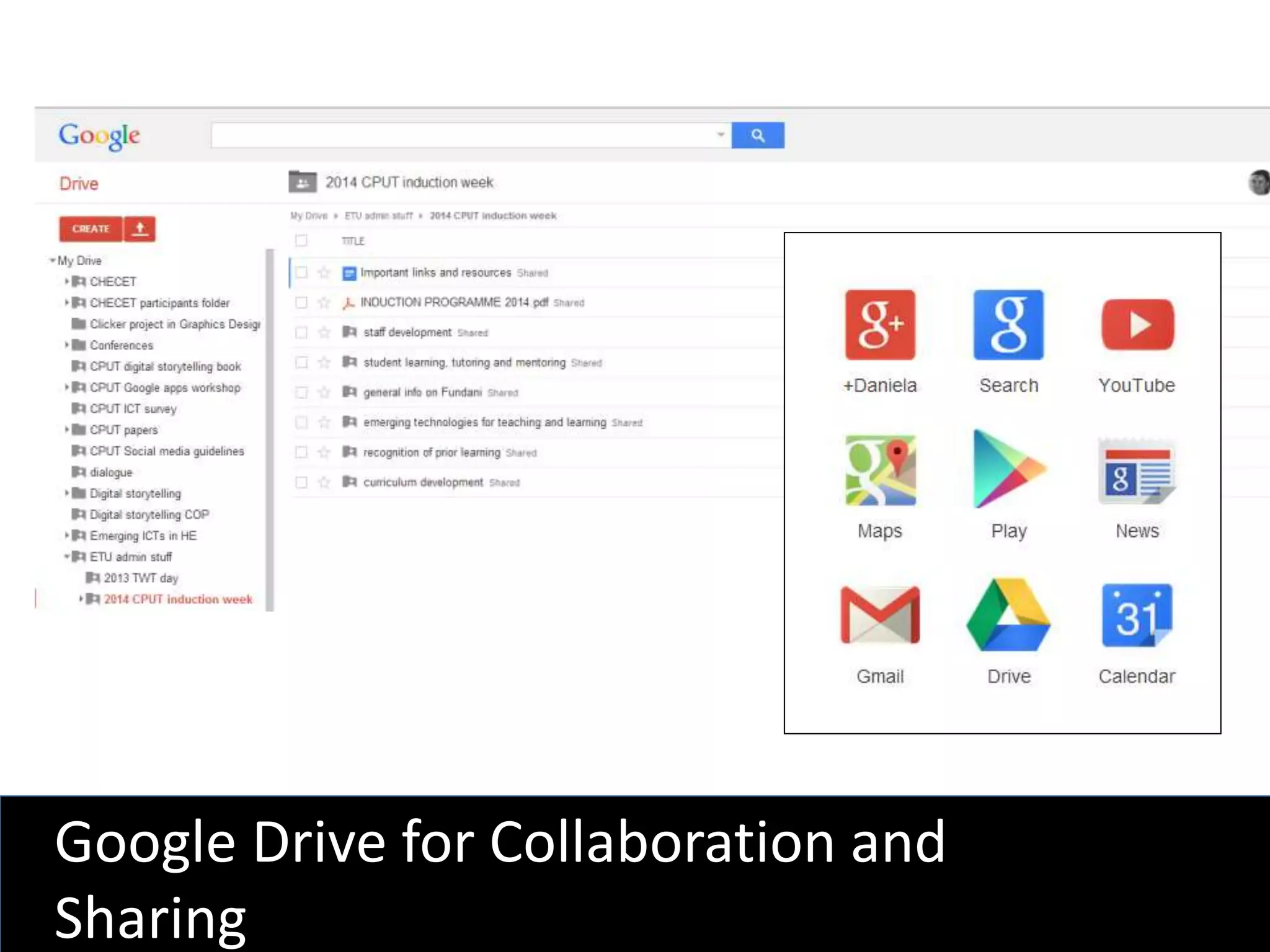Image resolution: width=1270 pixels, height=952 pixels.
Task: Expand the CPUT Google apps workshop arrow
Action: 66,387
